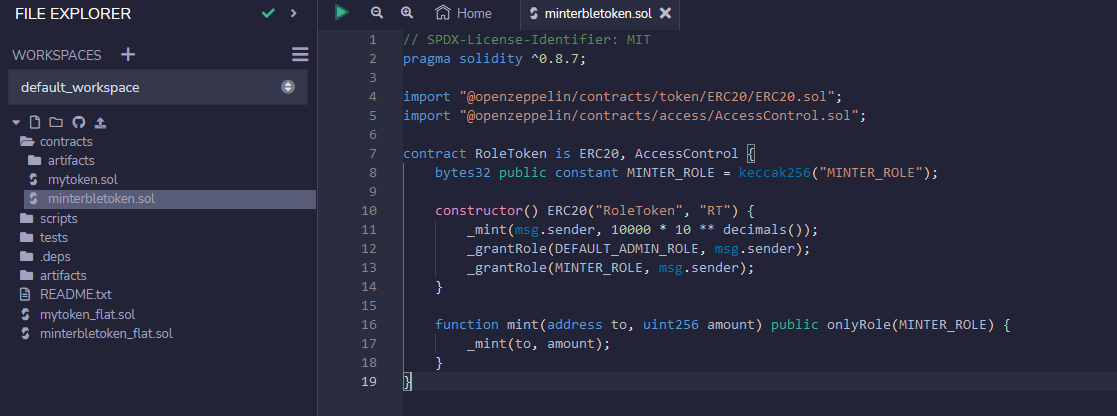Open the default_workspace dropdown

pyautogui.click(x=158, y=87)
